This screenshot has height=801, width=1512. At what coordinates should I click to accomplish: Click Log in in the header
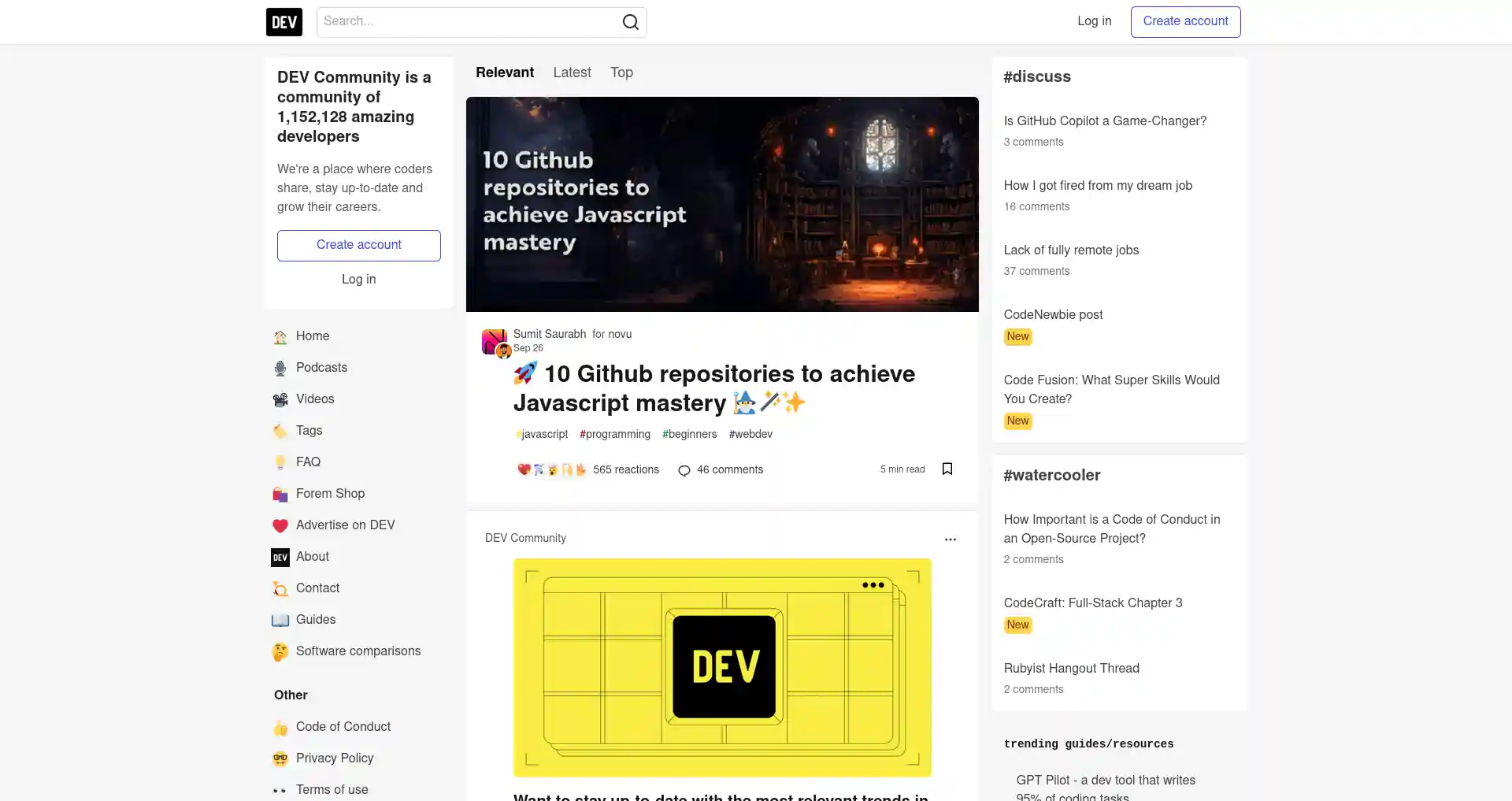pyautogui.click(x=1095, y=21)
